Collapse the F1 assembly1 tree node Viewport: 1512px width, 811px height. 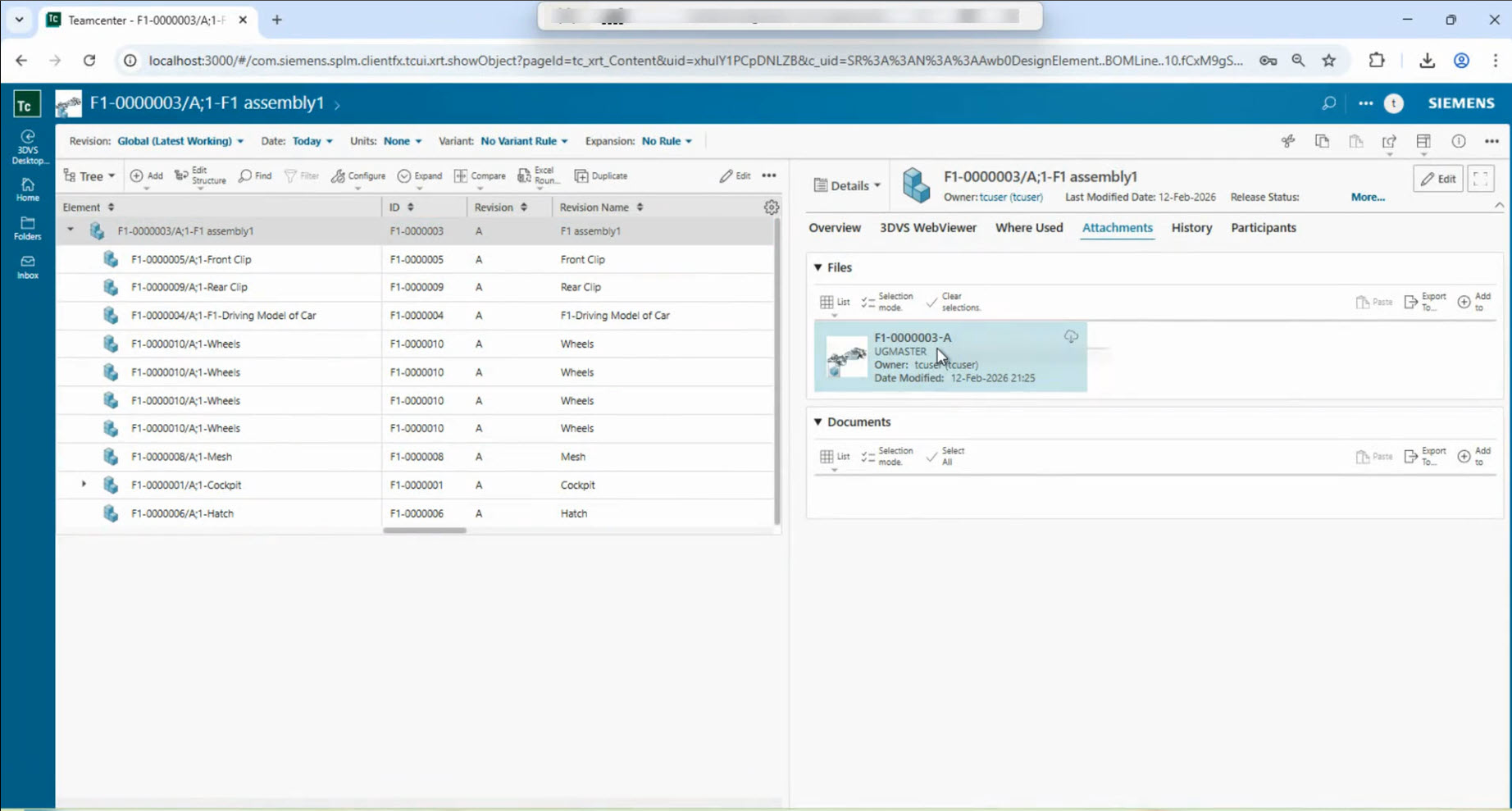click(x=70, y=230)
